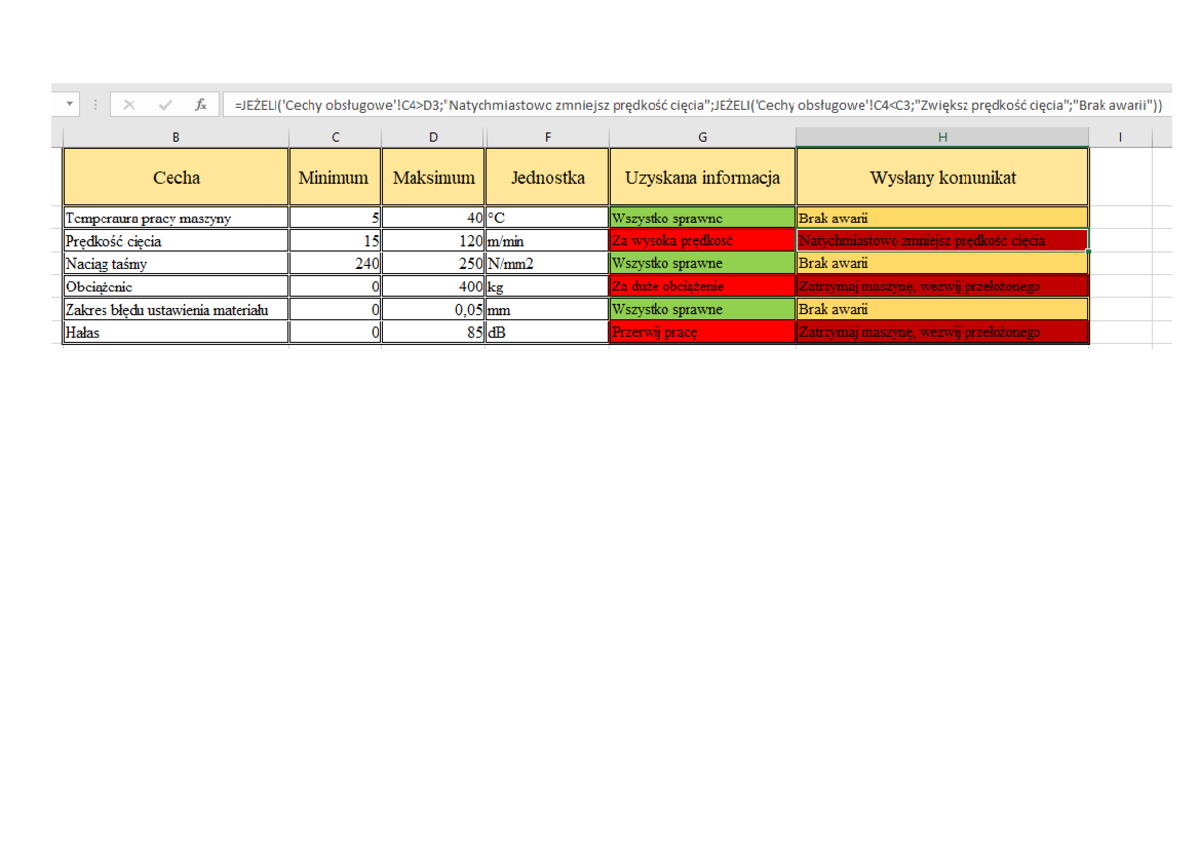This screenshot has width=1200, height=849.
Task: Click the Cecha header cell
Action: pyautogui.click(x=176, y=177)
